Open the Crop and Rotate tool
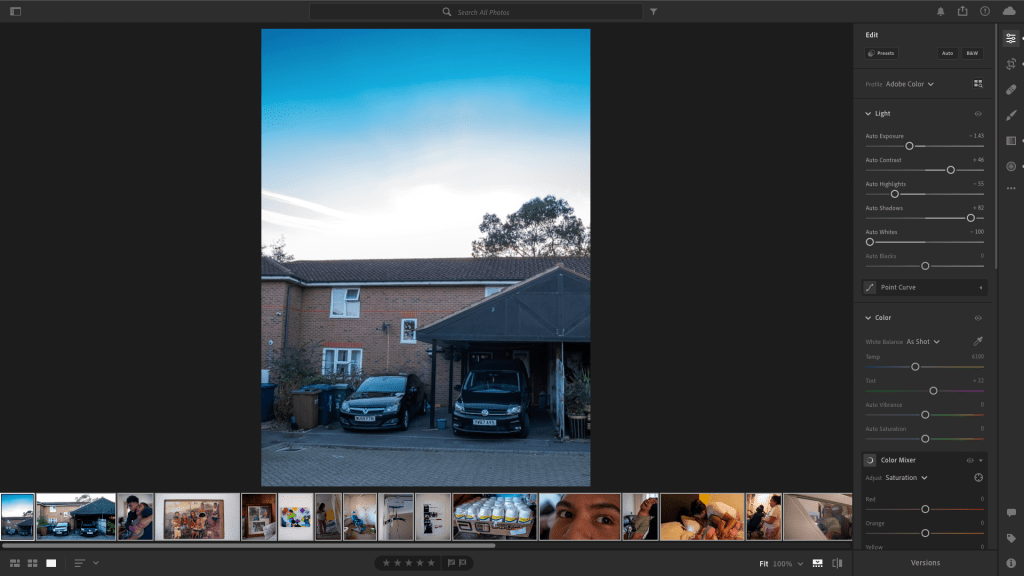Viewport: 1024px width, 576px height. (x=1011, y=64)
